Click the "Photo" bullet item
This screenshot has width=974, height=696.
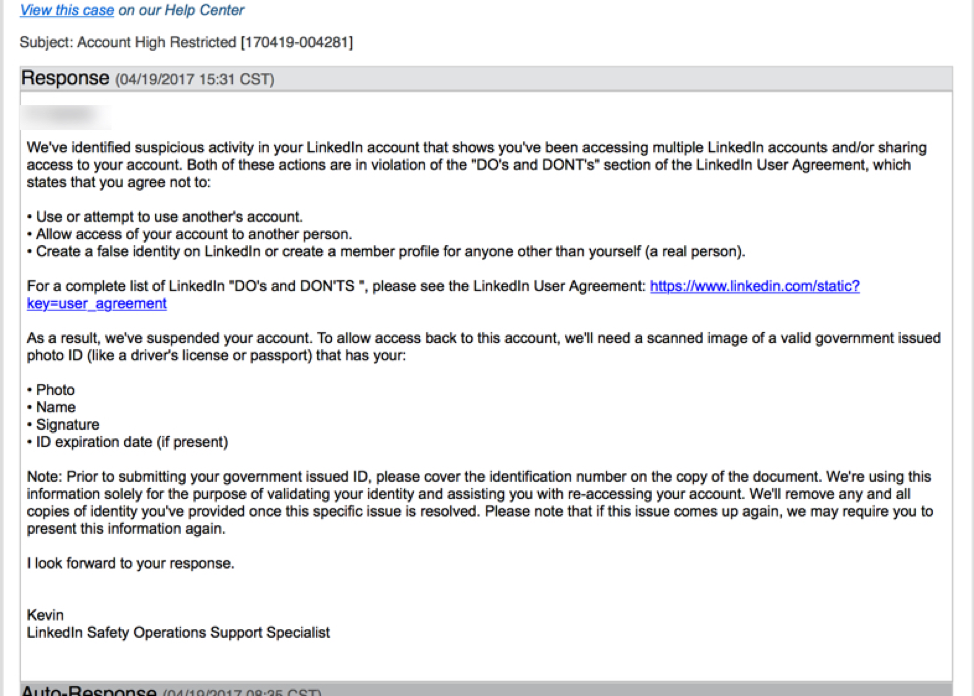click(55, 390)
